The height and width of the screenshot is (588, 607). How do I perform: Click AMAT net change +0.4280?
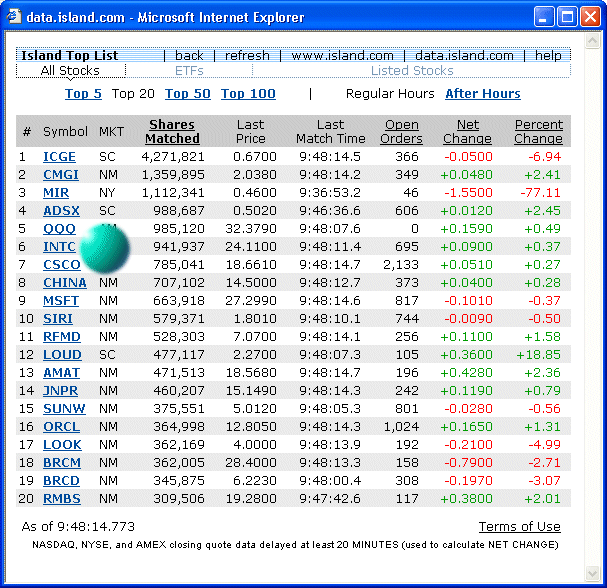pyautogui.click(x=466, y=372)
